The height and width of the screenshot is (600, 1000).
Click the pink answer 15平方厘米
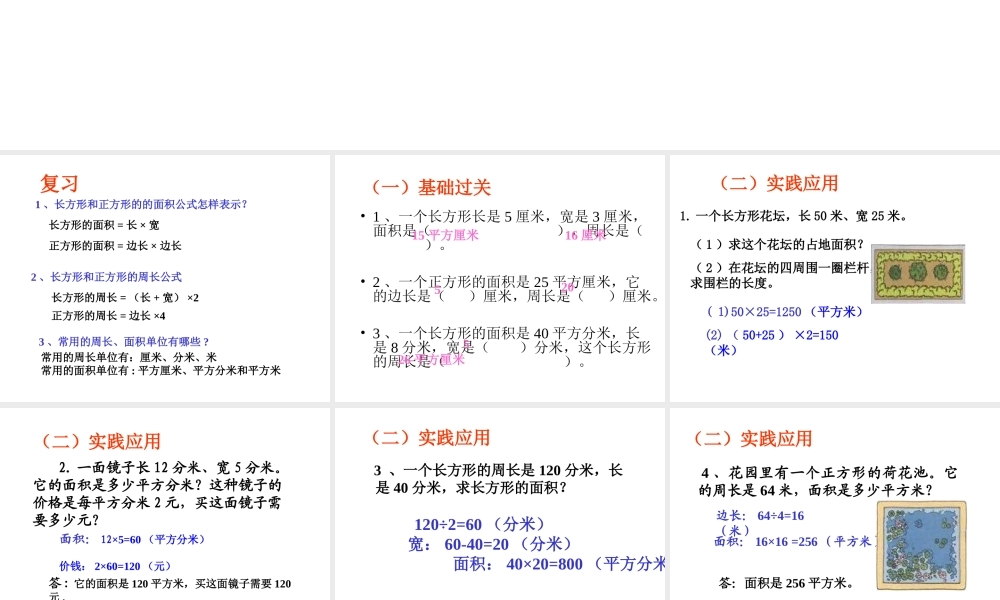443,236
